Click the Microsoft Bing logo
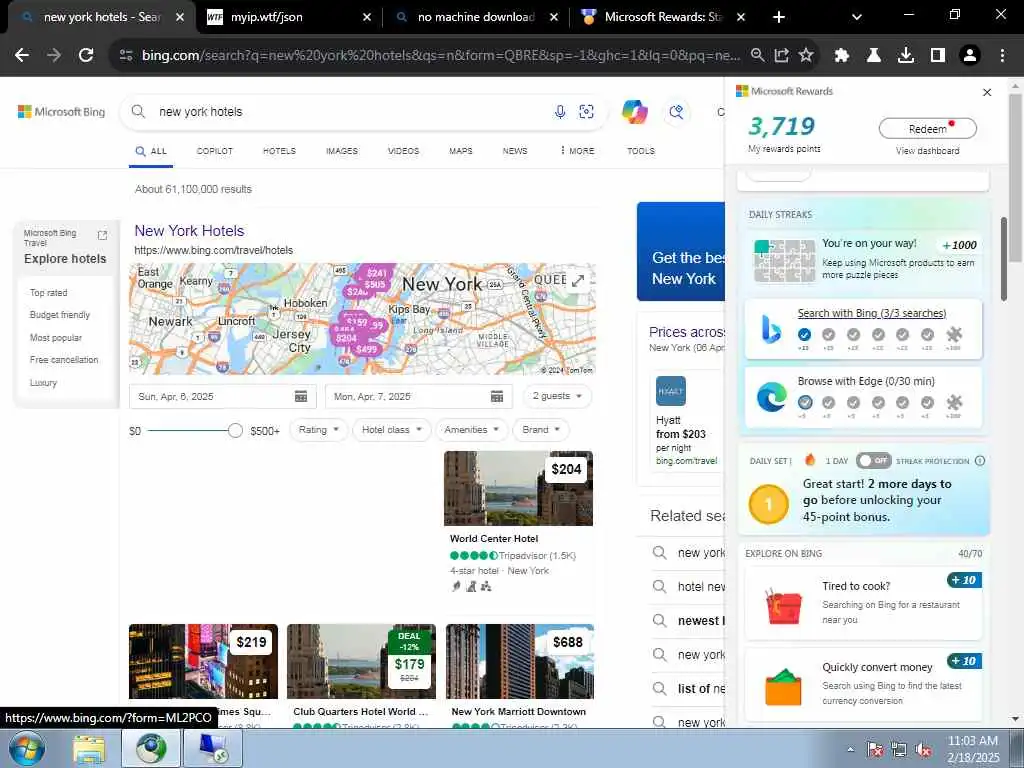Image resolution: width=1024 pixels, height=768 pixels. [61, 112]
